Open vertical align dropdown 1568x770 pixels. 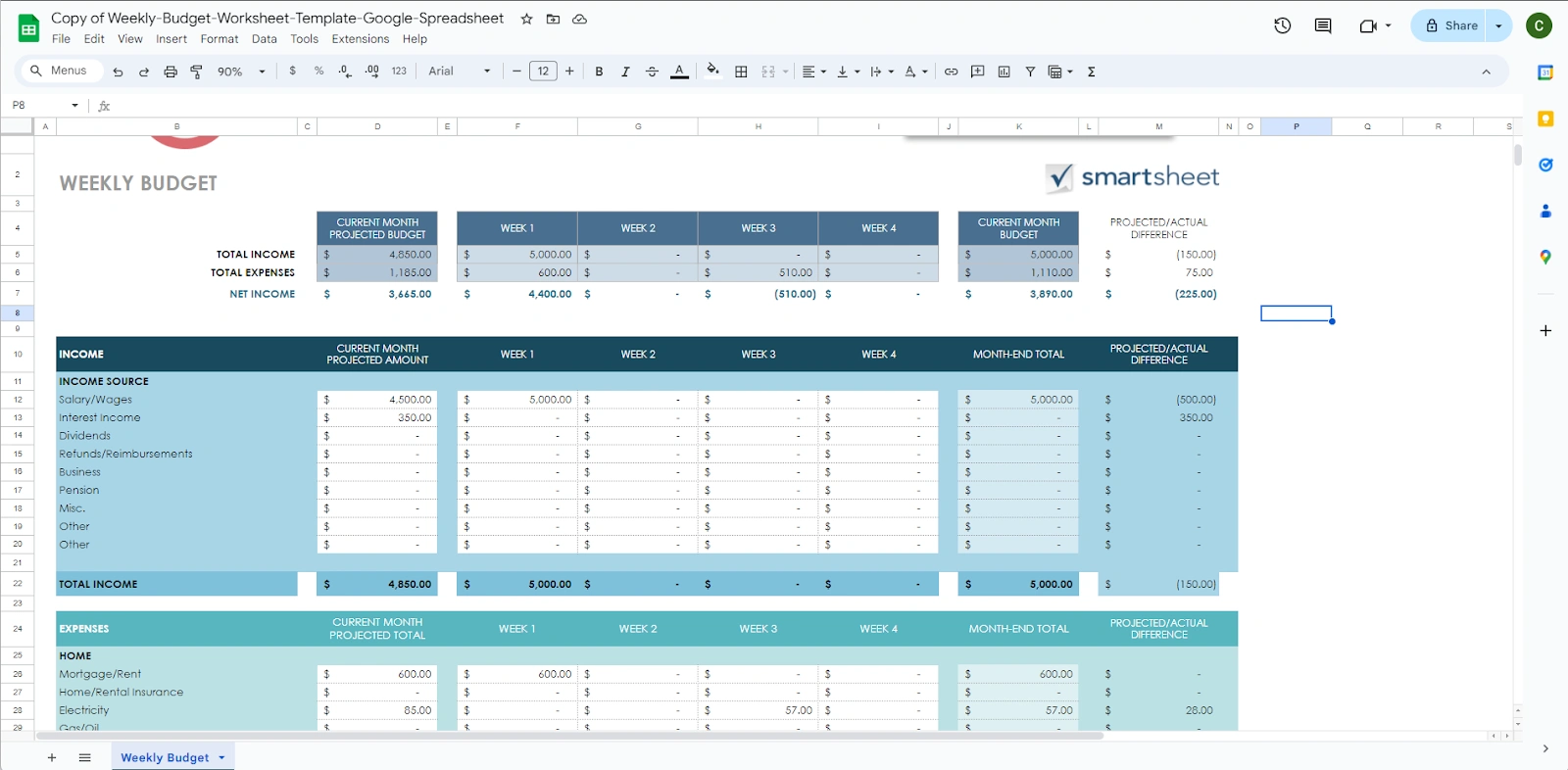(849, 72)
